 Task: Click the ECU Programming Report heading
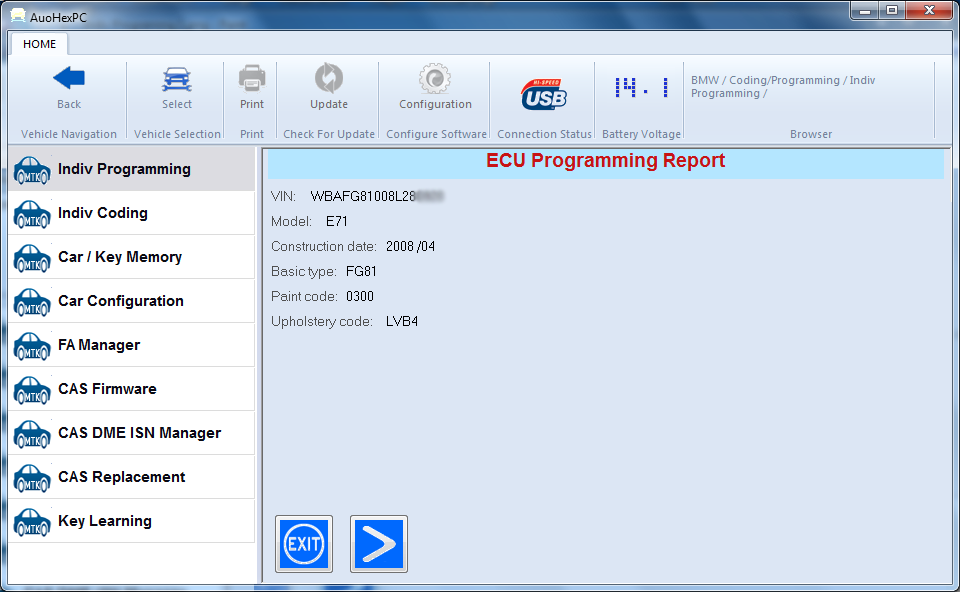[x=606, y=160]
